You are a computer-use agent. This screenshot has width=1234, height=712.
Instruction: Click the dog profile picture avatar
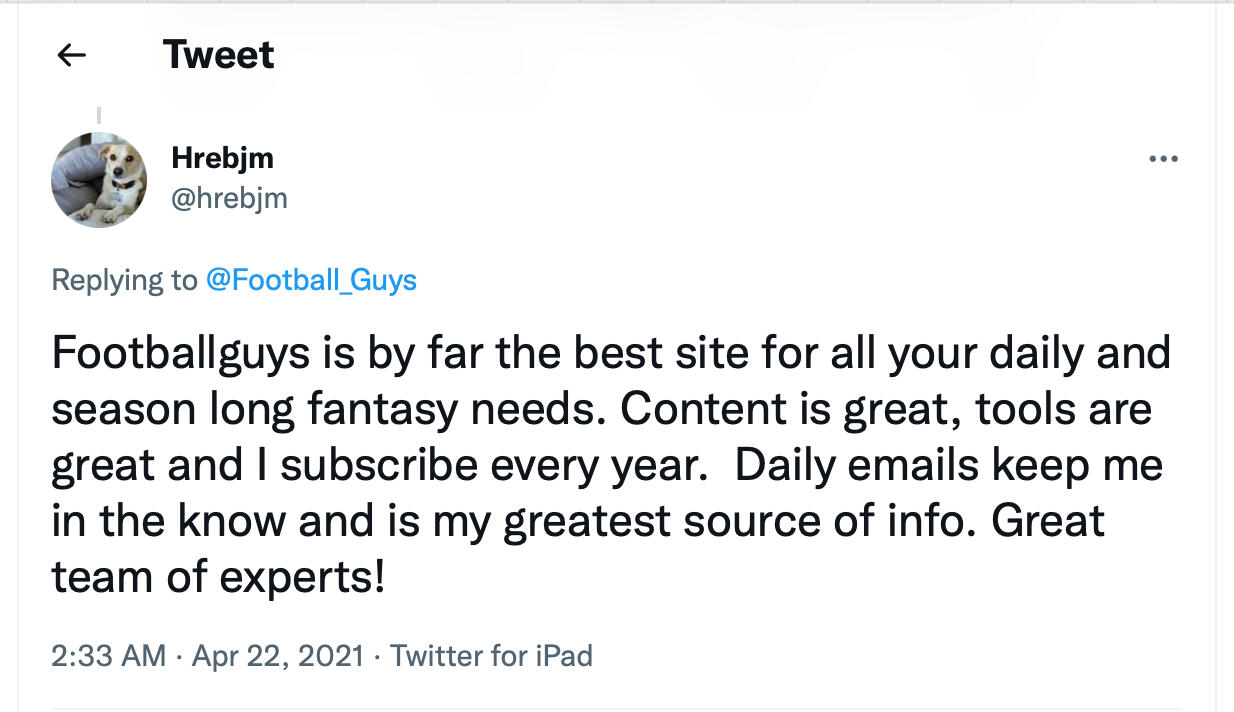pyautogui.click(x=99, y=180)
